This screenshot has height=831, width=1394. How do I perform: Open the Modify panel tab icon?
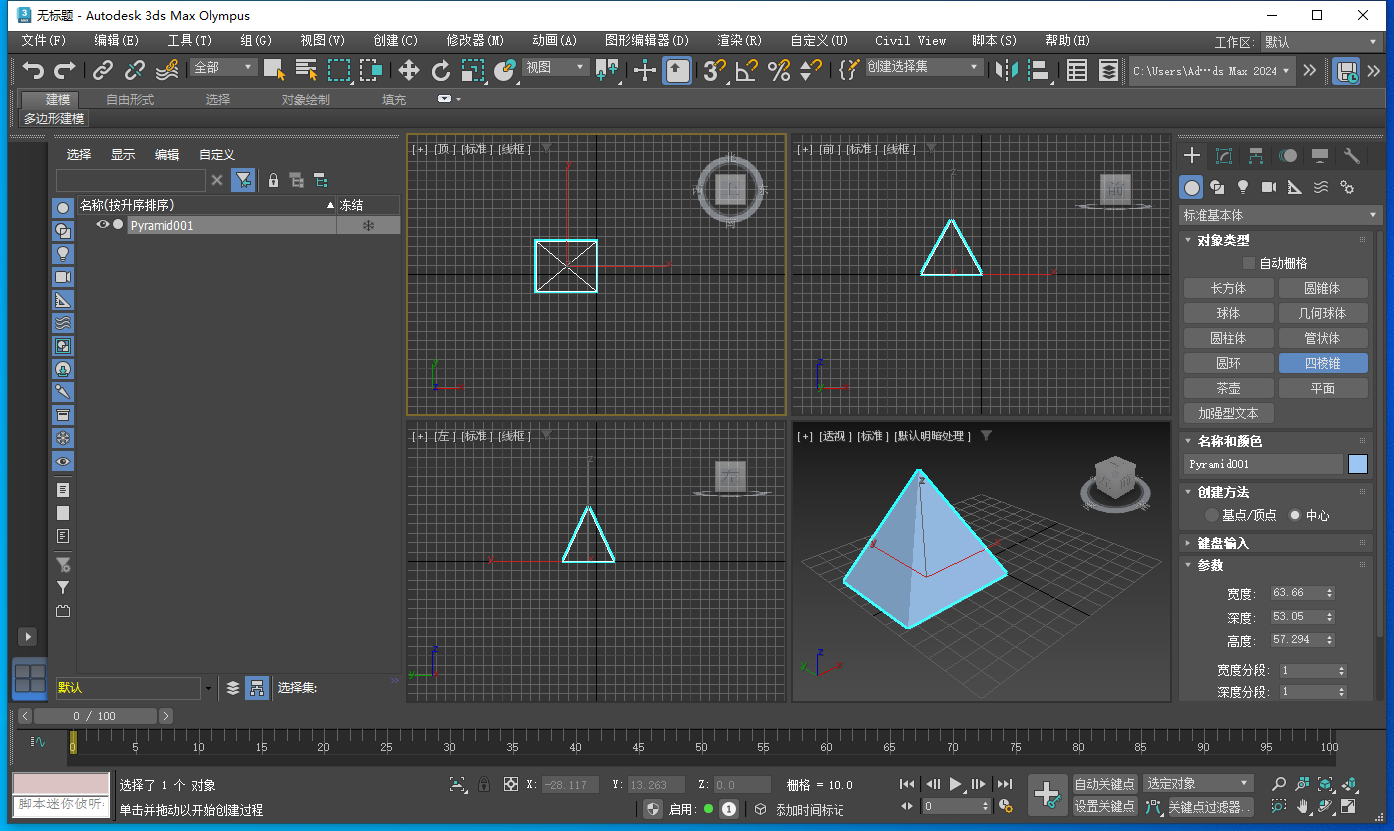coord(1224,155)
